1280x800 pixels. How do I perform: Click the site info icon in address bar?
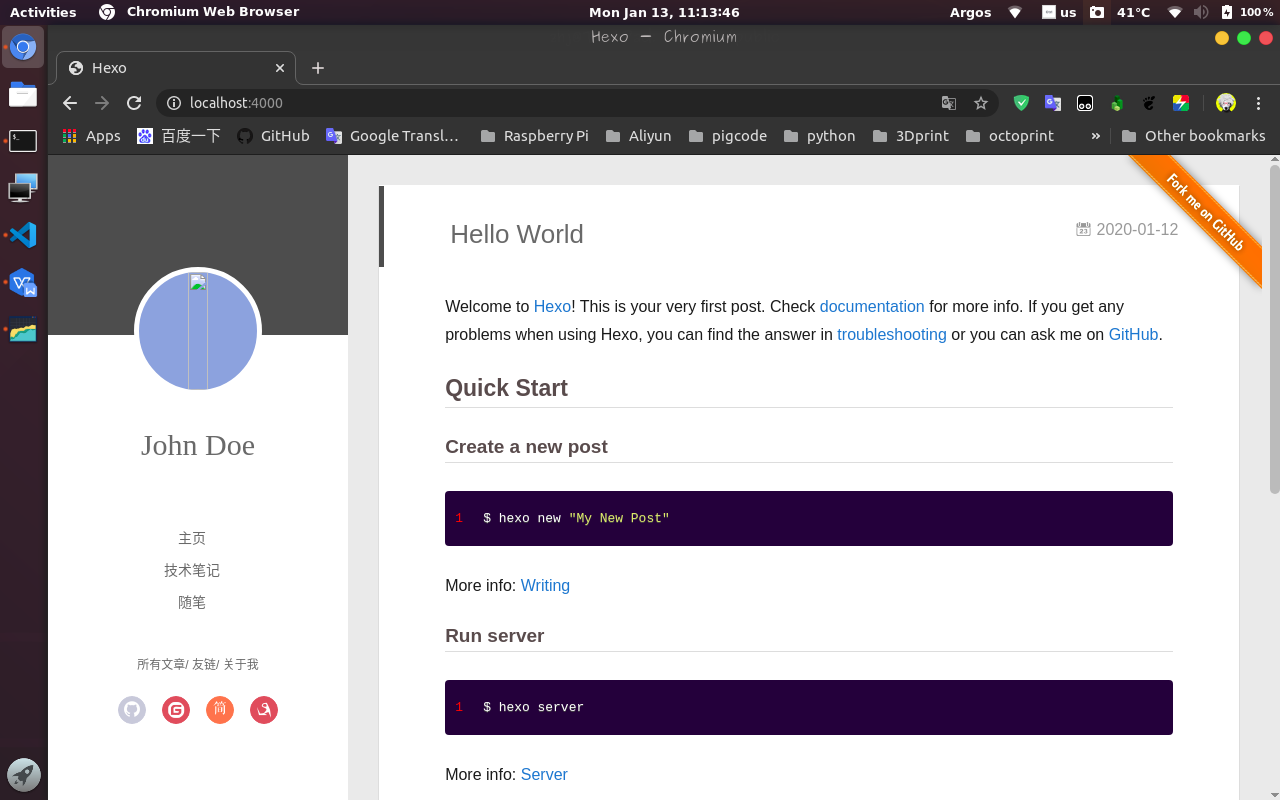174,103
